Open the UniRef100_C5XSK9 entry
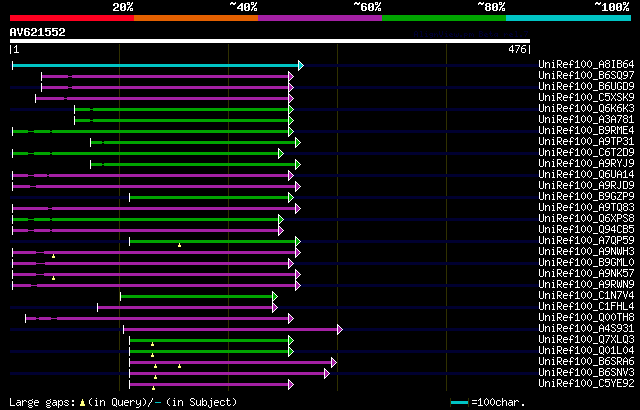The image size is (640, 410). click(x=586, y=98)
